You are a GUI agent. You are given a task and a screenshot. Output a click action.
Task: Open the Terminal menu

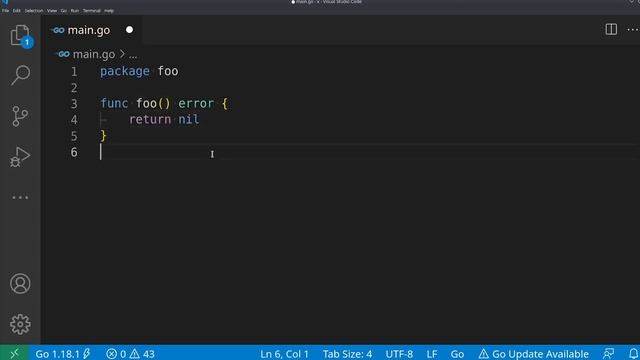(92, 11)
